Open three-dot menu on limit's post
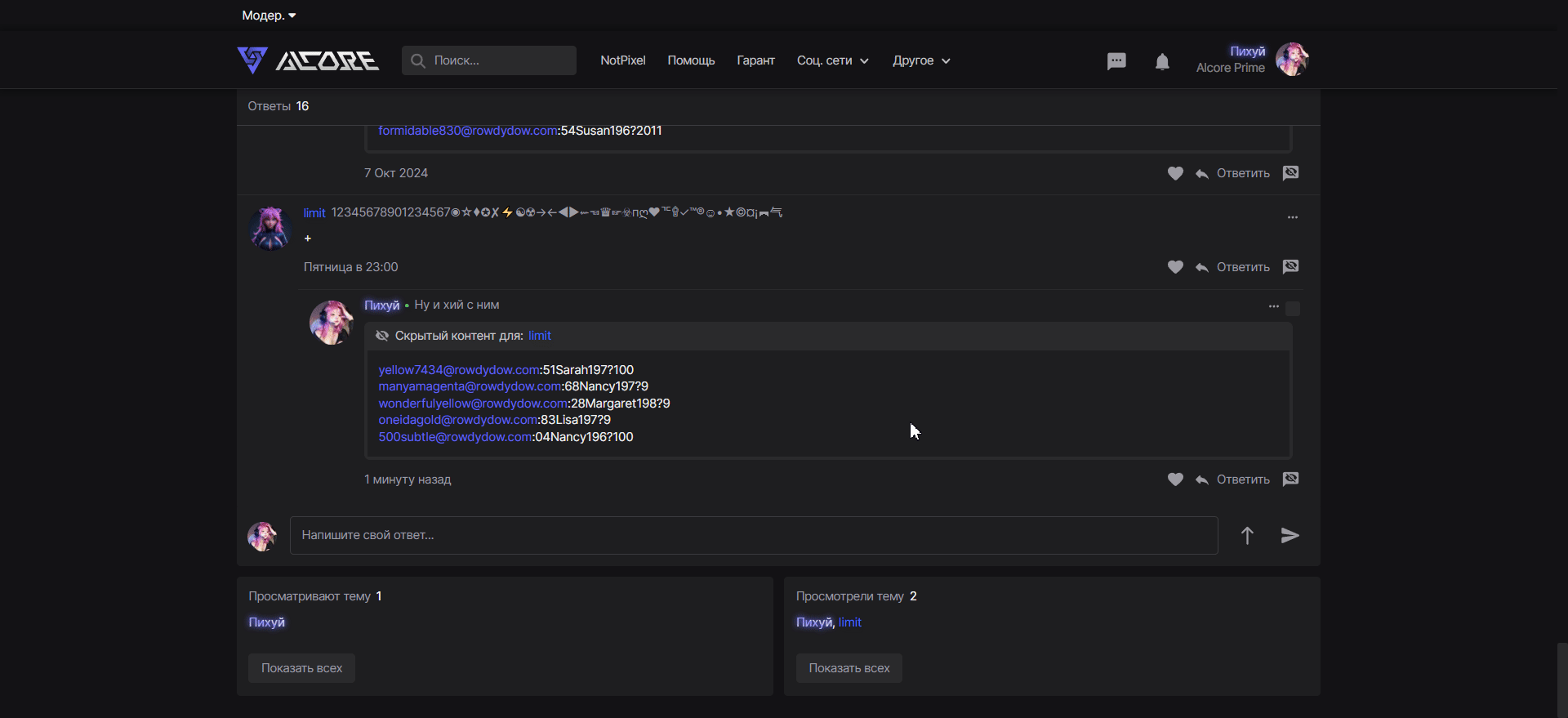The height and width of the screenshot is (718, 1568). click(1292, 217)
